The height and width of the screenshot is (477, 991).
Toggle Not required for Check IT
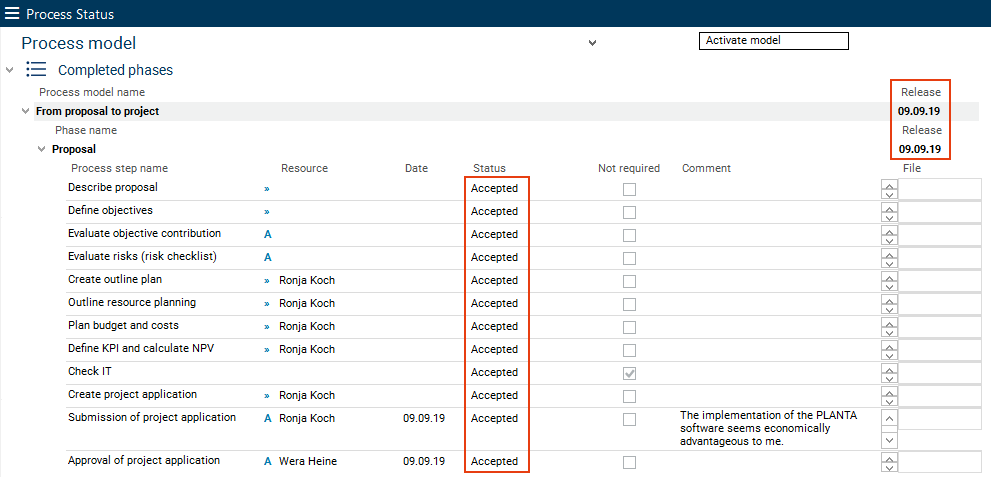click(x=629, y=373)
